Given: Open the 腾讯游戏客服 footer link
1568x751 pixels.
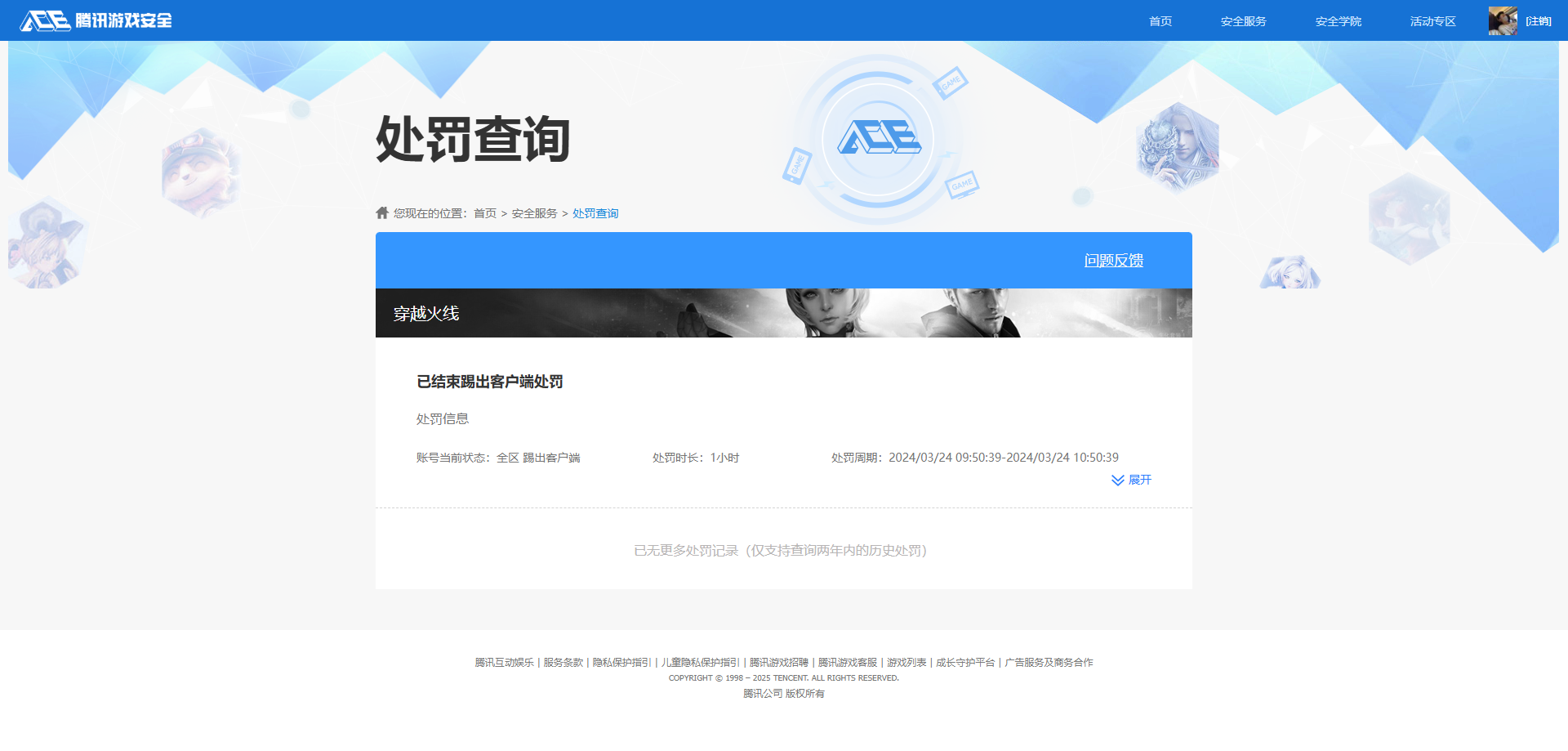Looking at the screenshot, I should point(846,662).
